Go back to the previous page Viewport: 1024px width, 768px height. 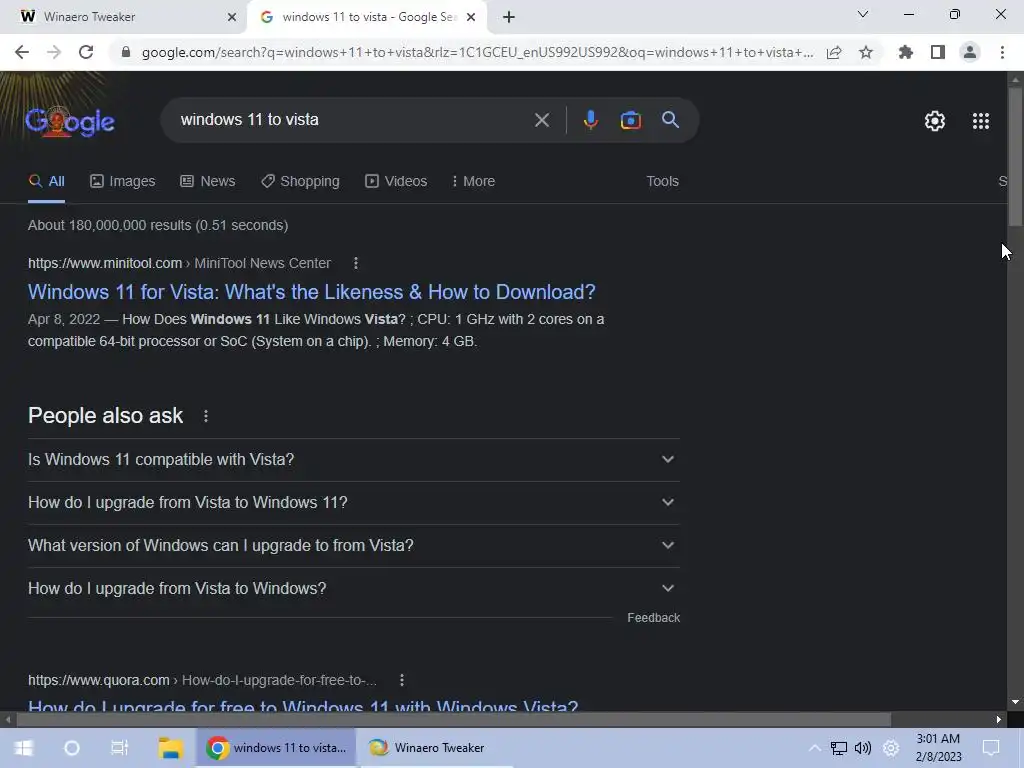click(x=22, y=52)
